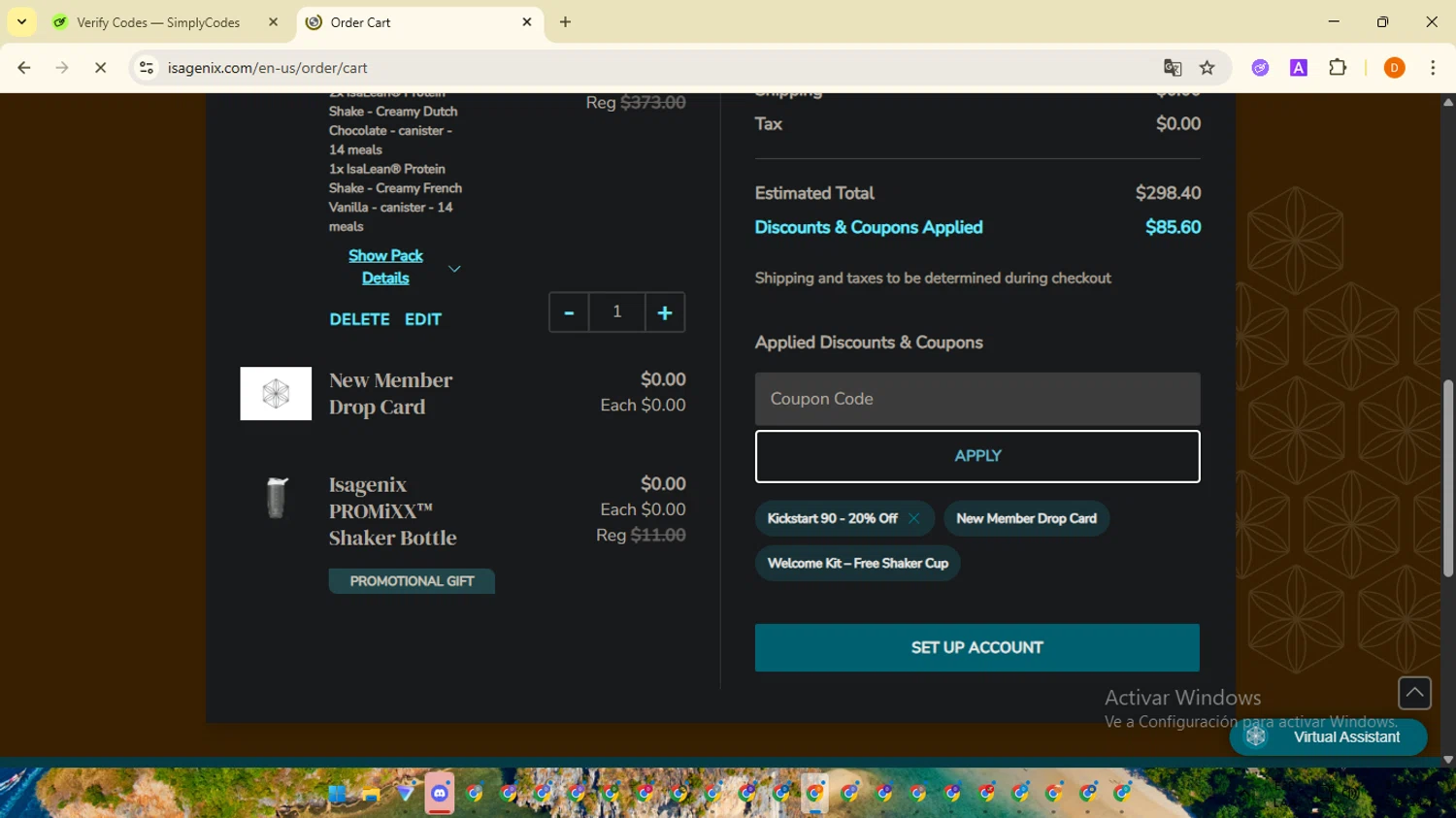
Task: Bookmark this page with the star icon
Action: click(x=1207, y=68)
